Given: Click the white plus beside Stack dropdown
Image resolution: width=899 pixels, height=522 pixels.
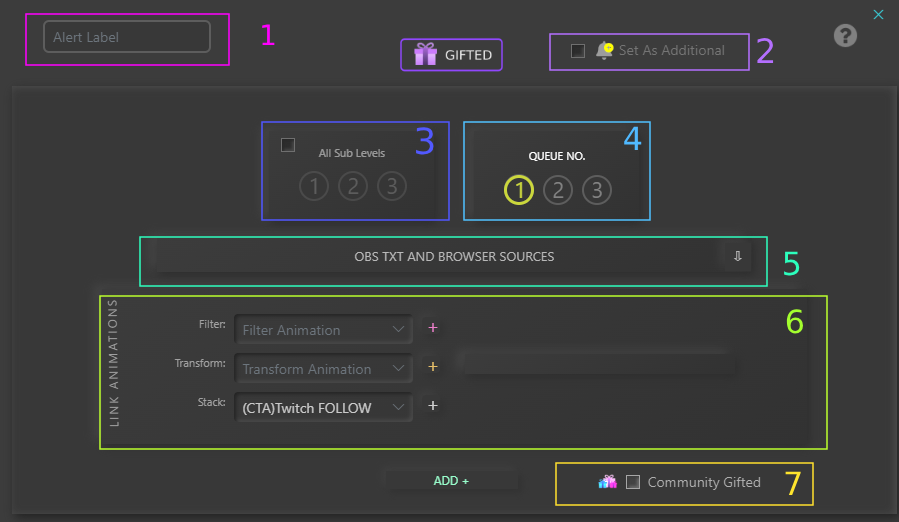Looking at the screenshot, I should (x=433, y=406).
